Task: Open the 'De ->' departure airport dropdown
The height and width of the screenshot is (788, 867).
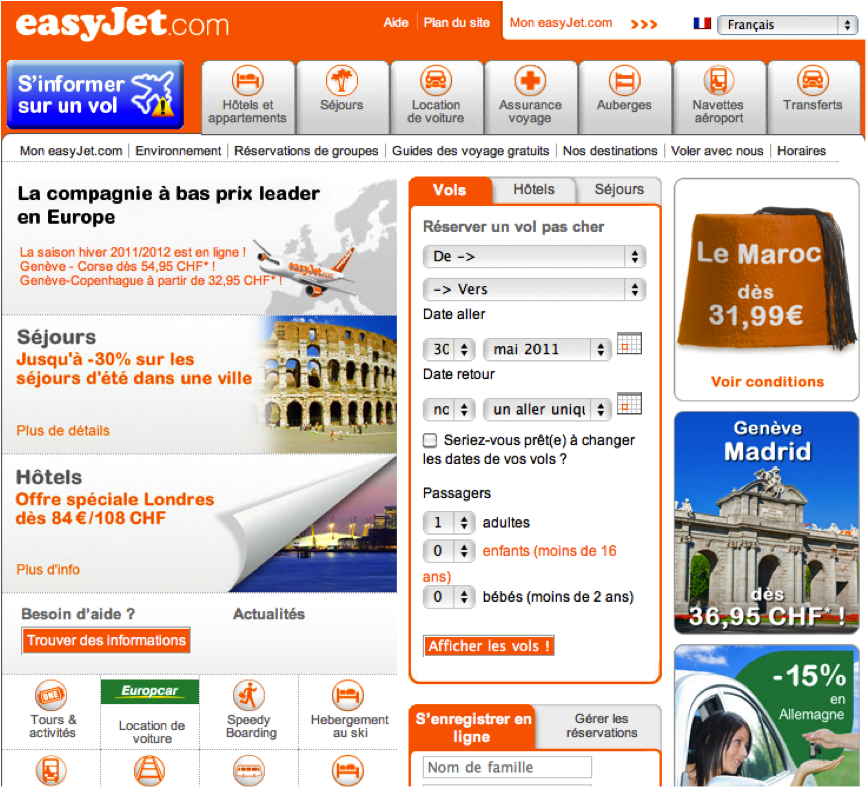Action: 534,257
